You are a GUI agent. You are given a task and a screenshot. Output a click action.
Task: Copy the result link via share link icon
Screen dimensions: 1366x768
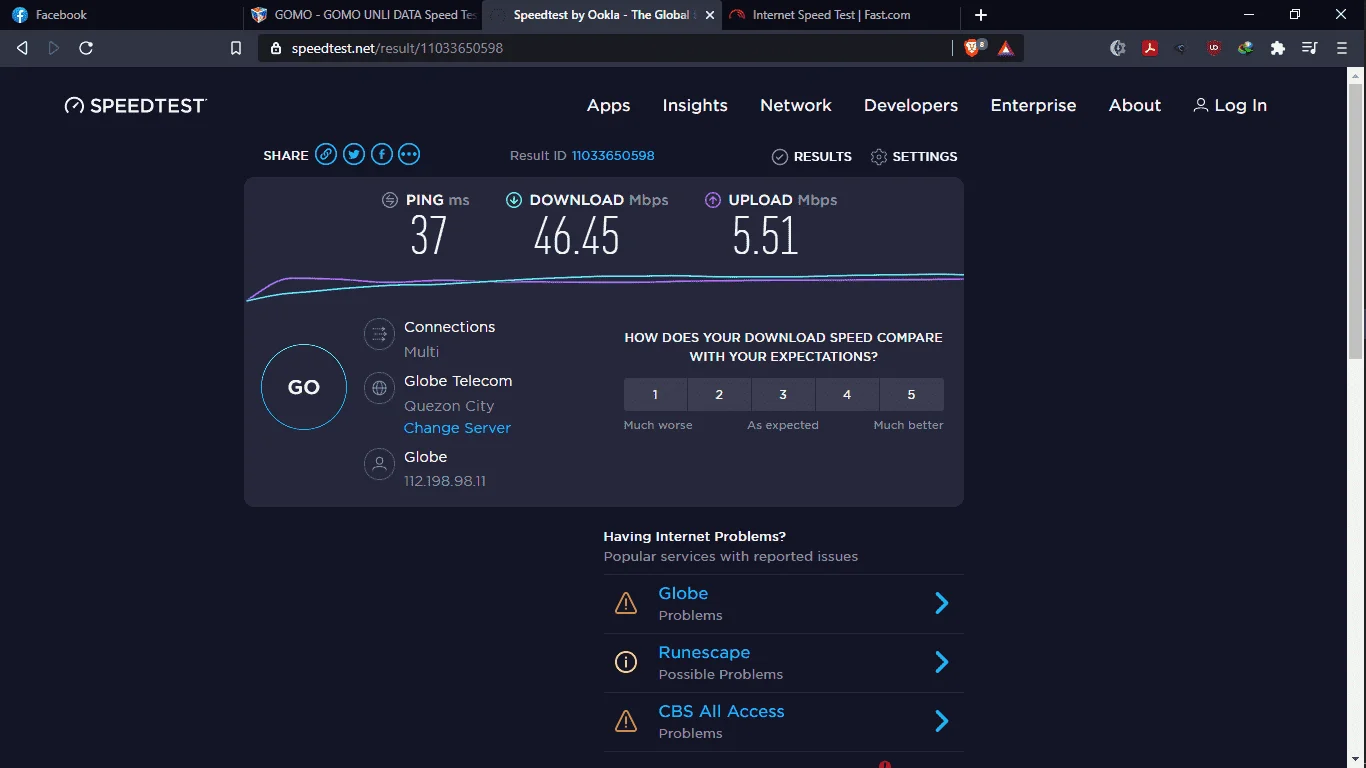click(x=326, y=155)
